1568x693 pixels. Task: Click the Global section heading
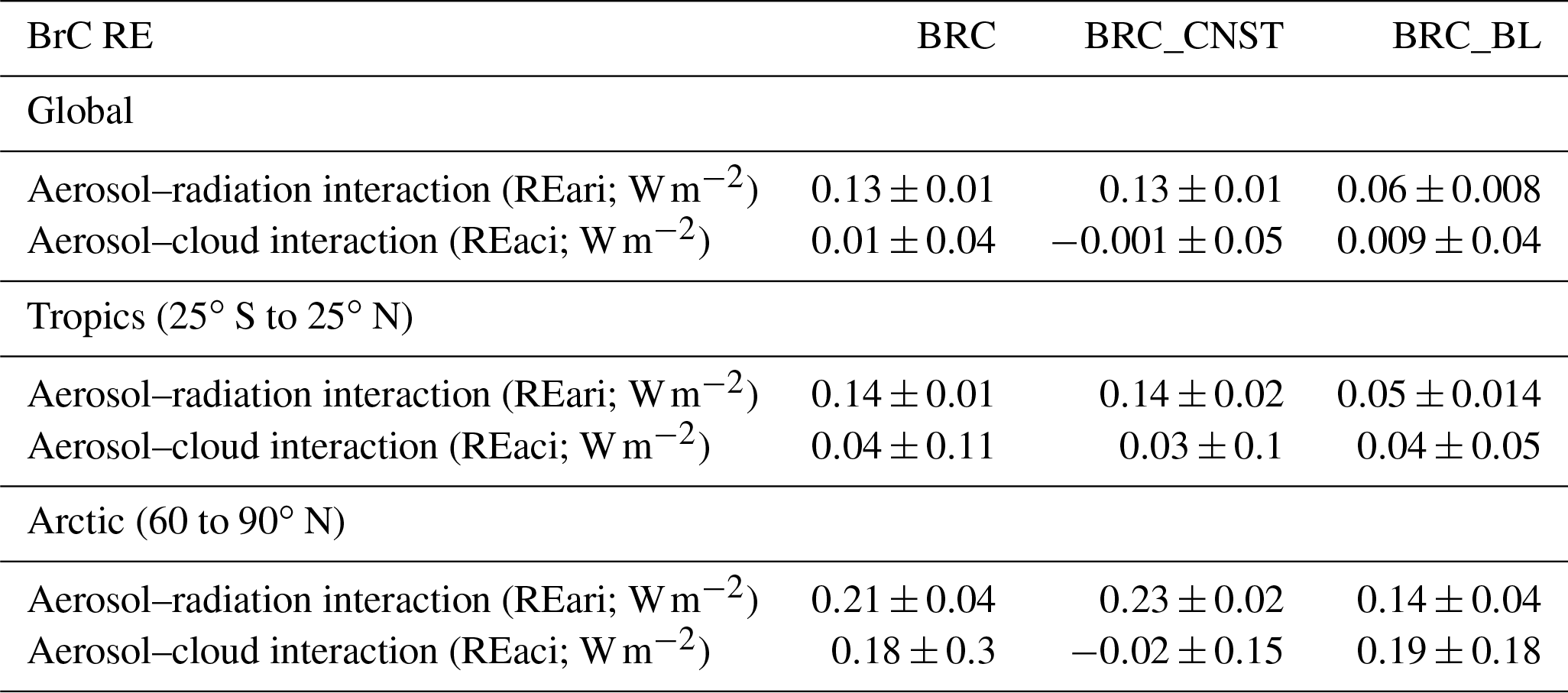80,112
